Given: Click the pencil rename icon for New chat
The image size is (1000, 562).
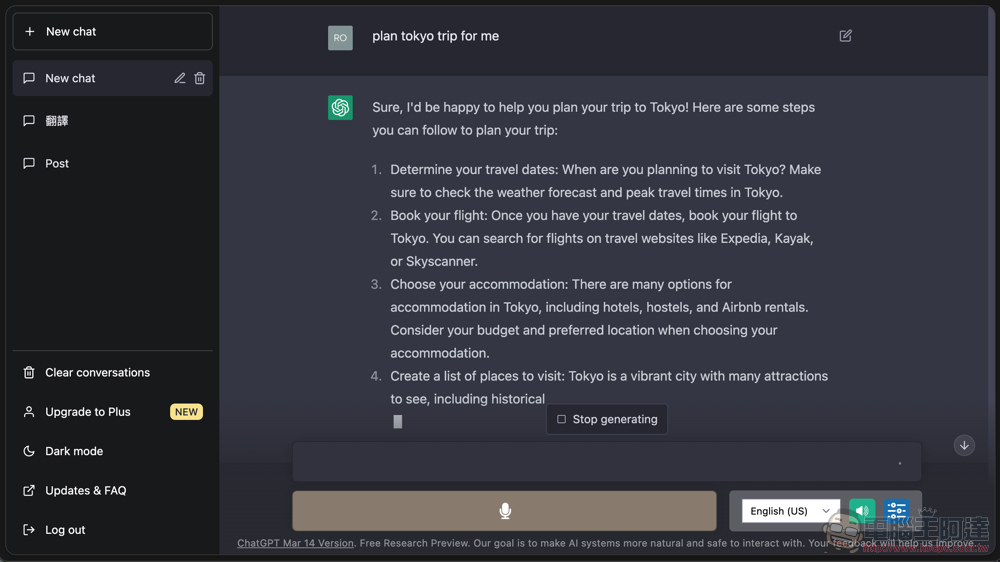Looking at the screenshot, I should tap(180, 78).
